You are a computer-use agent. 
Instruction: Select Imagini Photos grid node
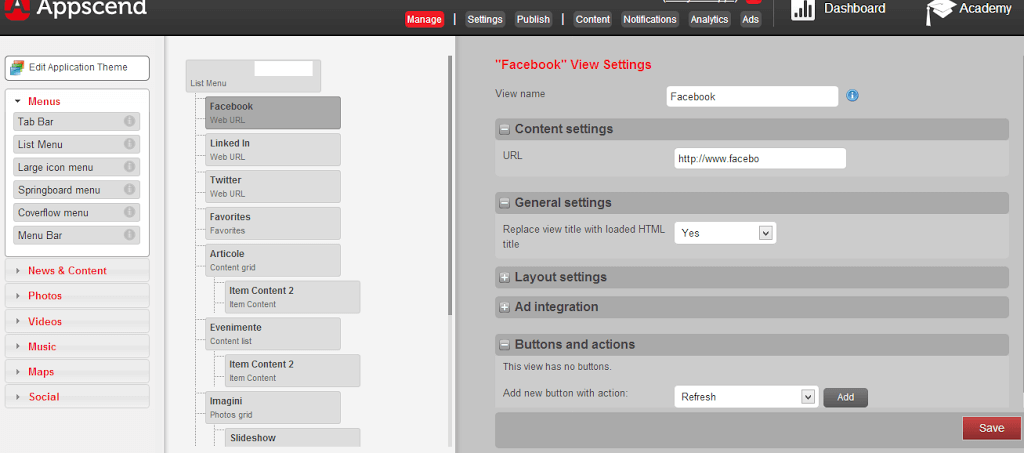pyautogui.click(x=273, y=407)
